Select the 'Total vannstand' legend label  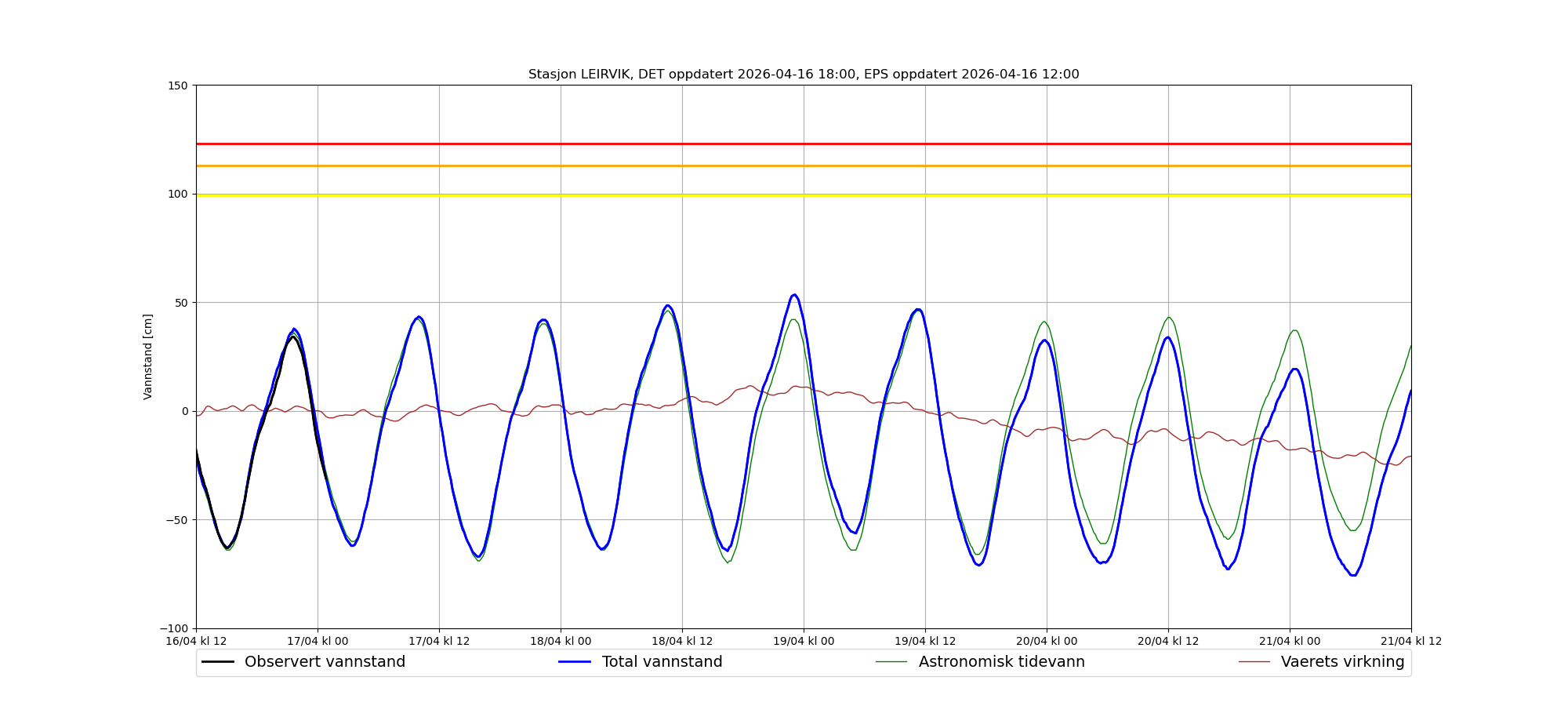[x=662, y=662]
